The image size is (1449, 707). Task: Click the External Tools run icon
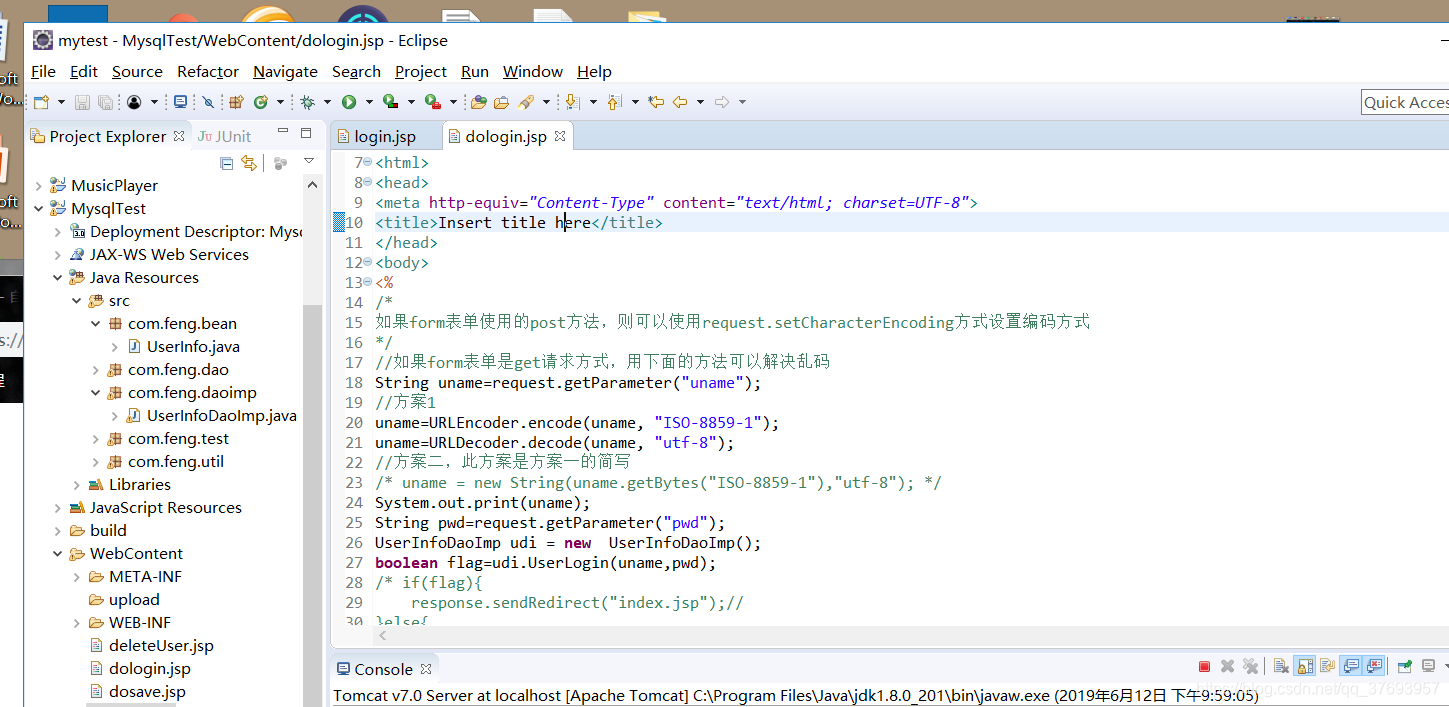(433, 102)
